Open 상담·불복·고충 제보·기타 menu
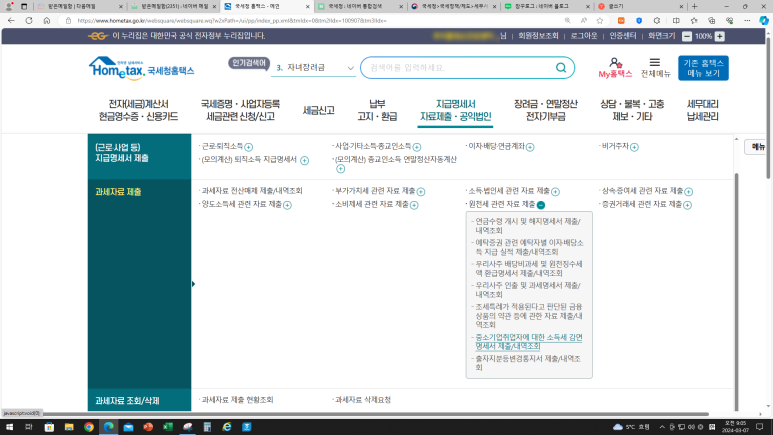The image size is (773, 435). 632,110
